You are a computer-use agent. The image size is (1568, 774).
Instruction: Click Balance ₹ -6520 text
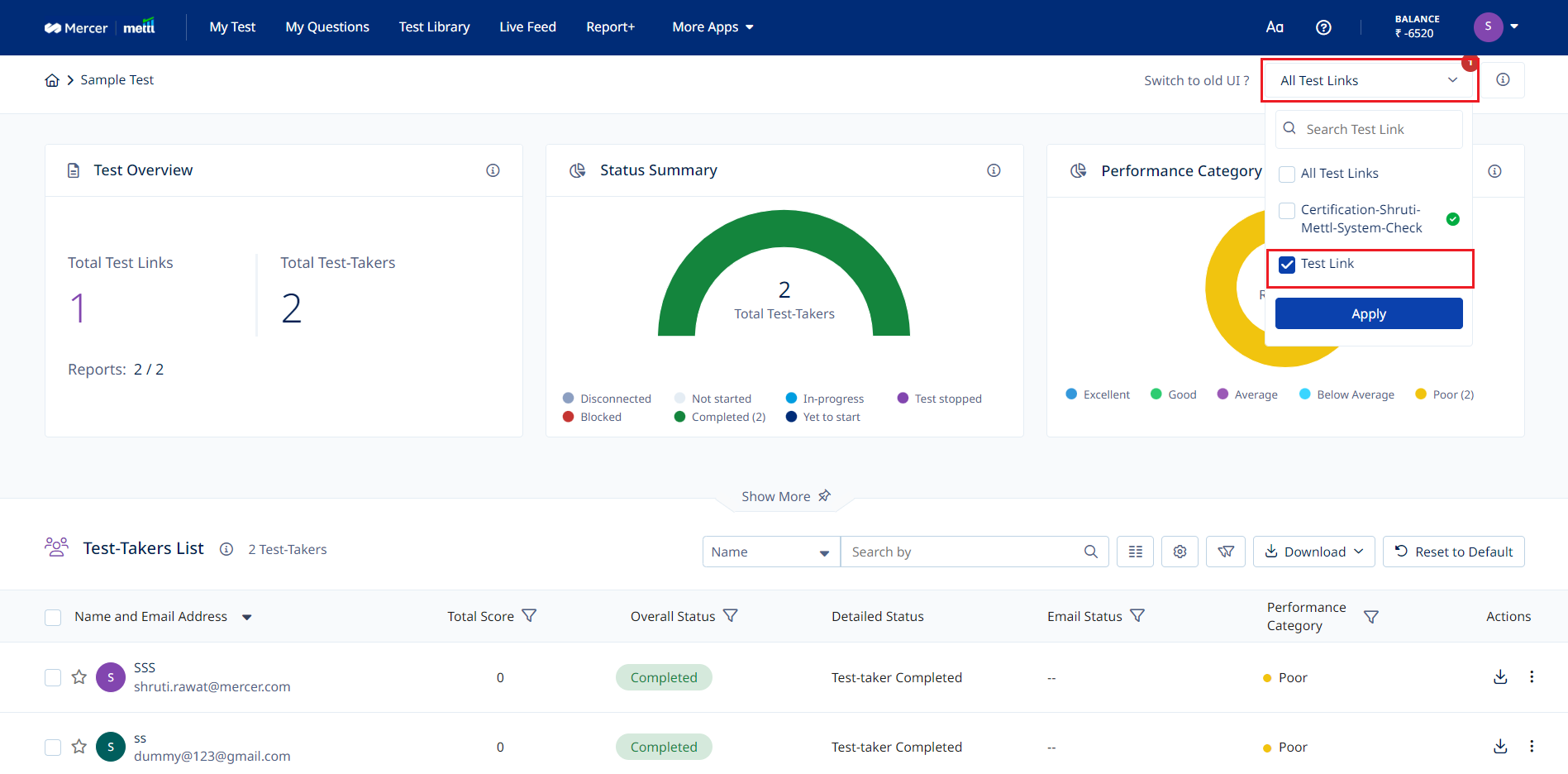[x=1417, y=26]
